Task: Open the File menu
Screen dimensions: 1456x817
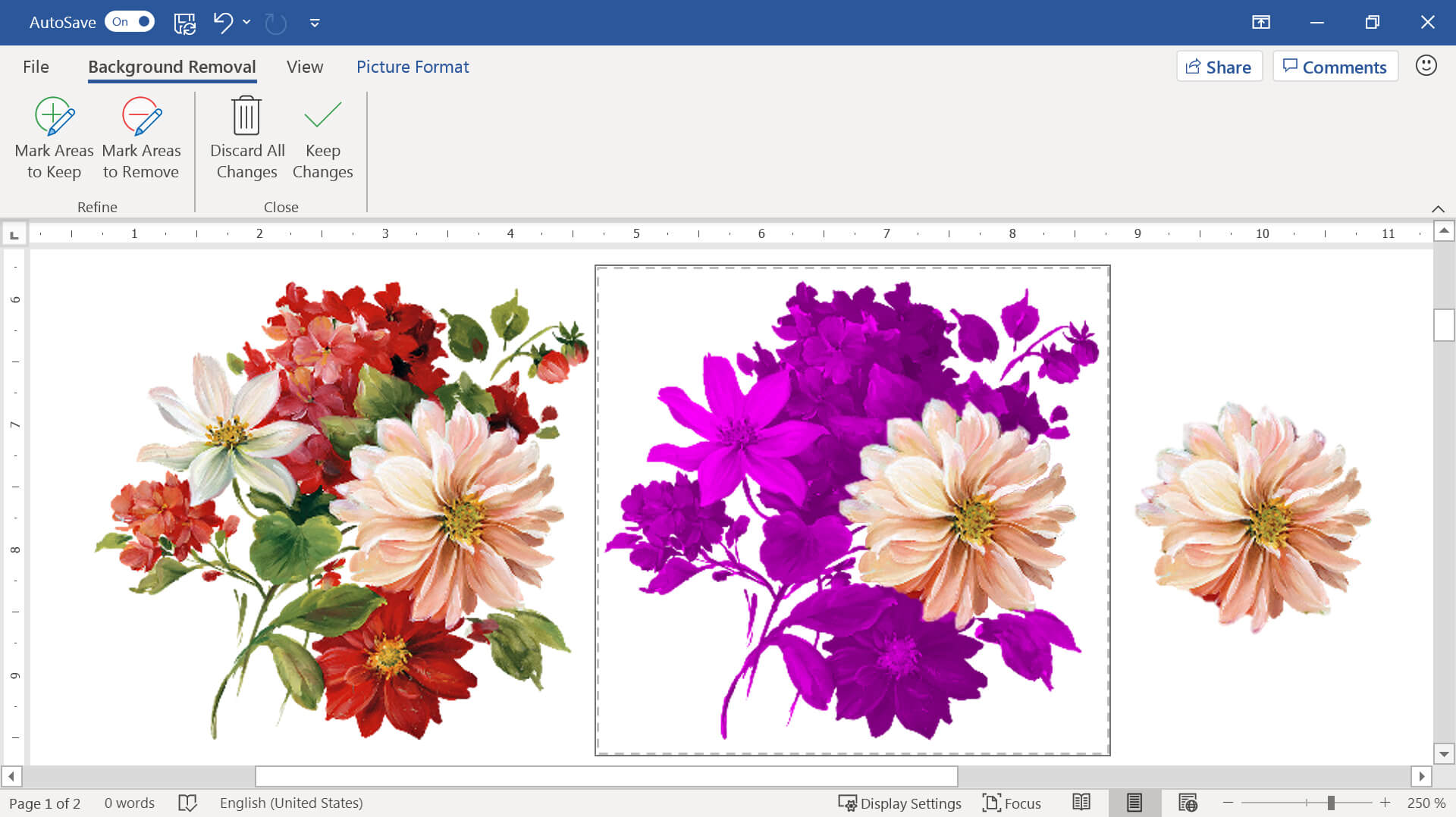Action: 36,67
